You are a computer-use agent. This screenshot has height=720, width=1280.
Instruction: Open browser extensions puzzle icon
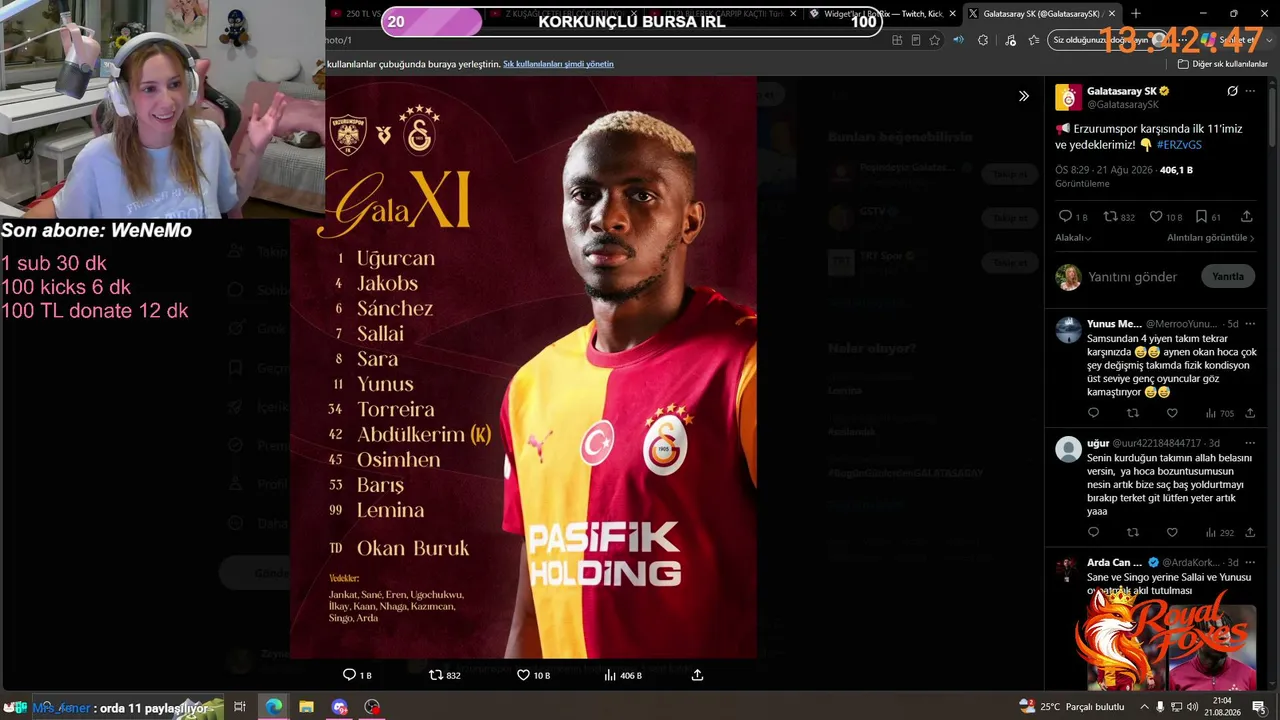coord(983,40)
